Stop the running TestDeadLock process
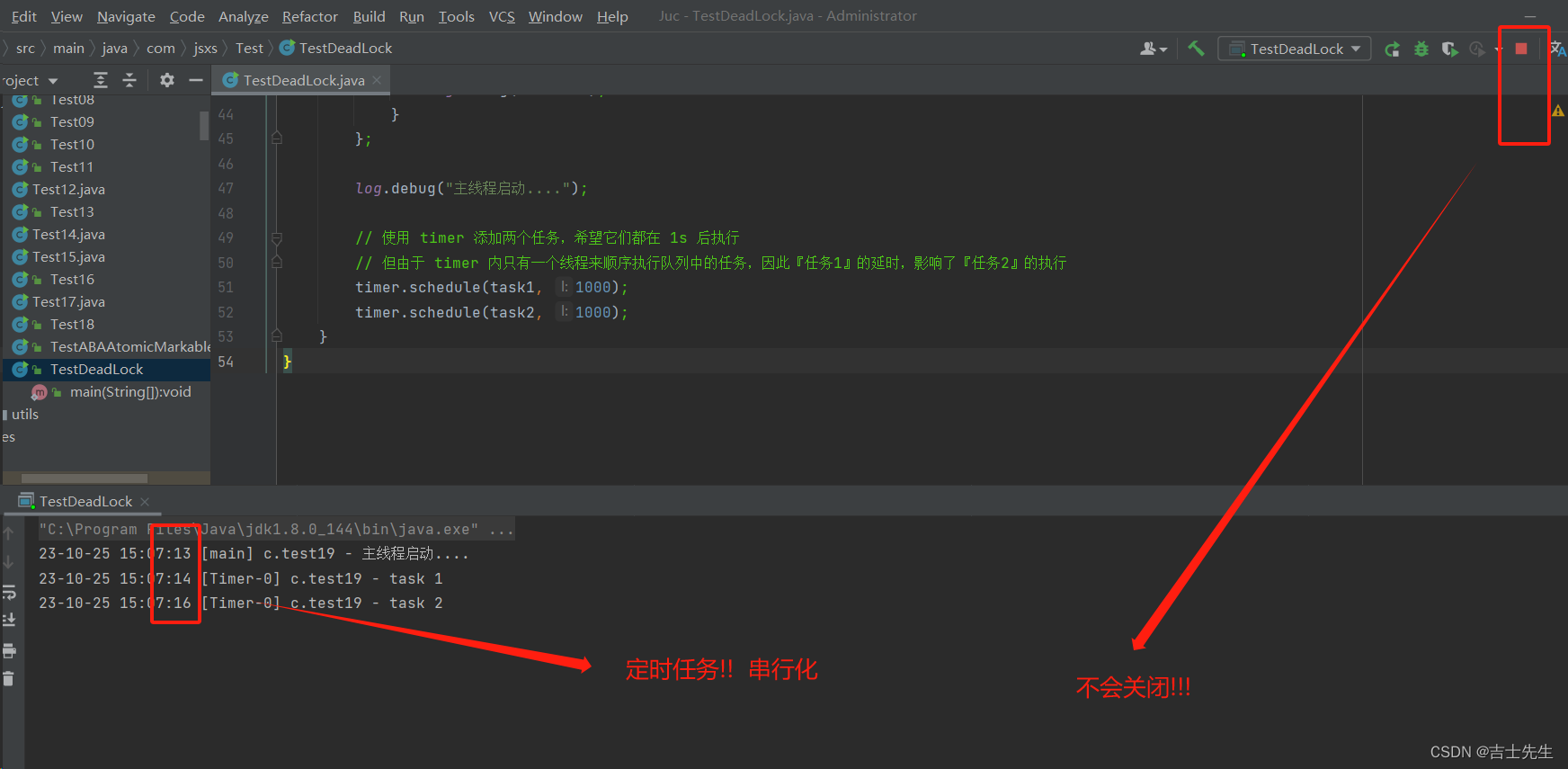This screenshot has width=1568, height=769. pos(1521,49)
